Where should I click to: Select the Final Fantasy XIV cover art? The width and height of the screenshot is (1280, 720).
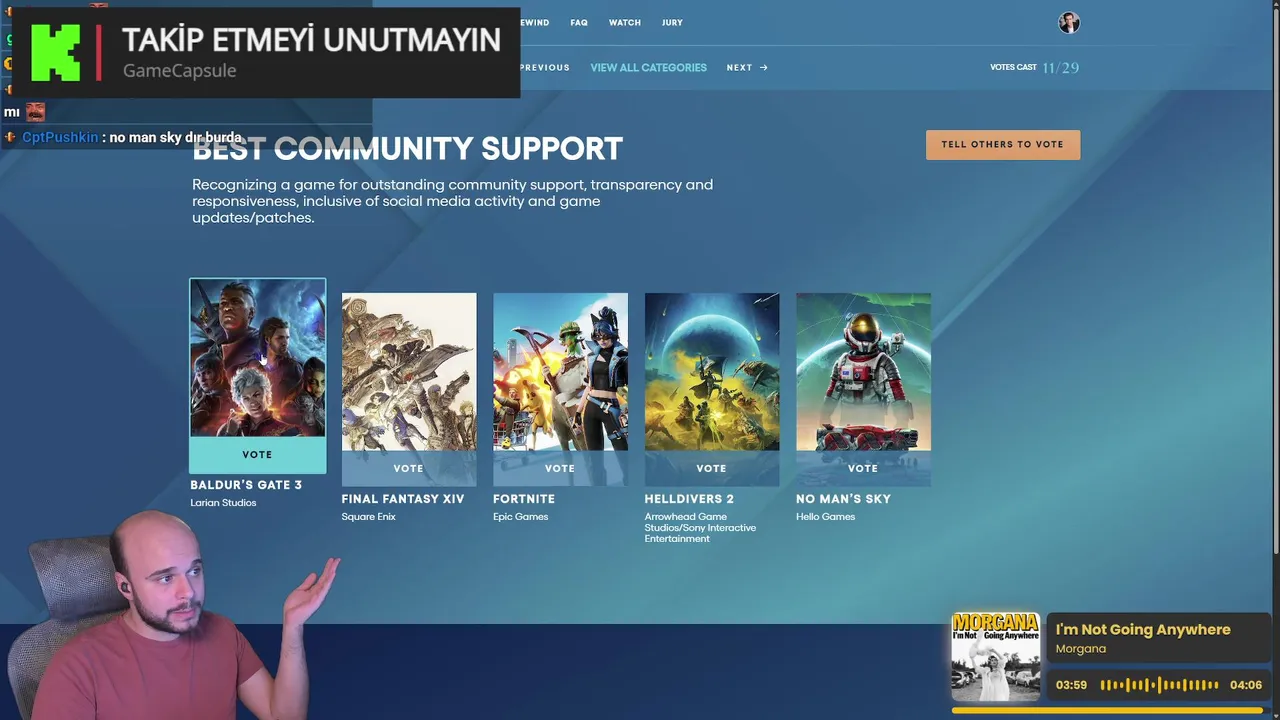coord(409,372)
